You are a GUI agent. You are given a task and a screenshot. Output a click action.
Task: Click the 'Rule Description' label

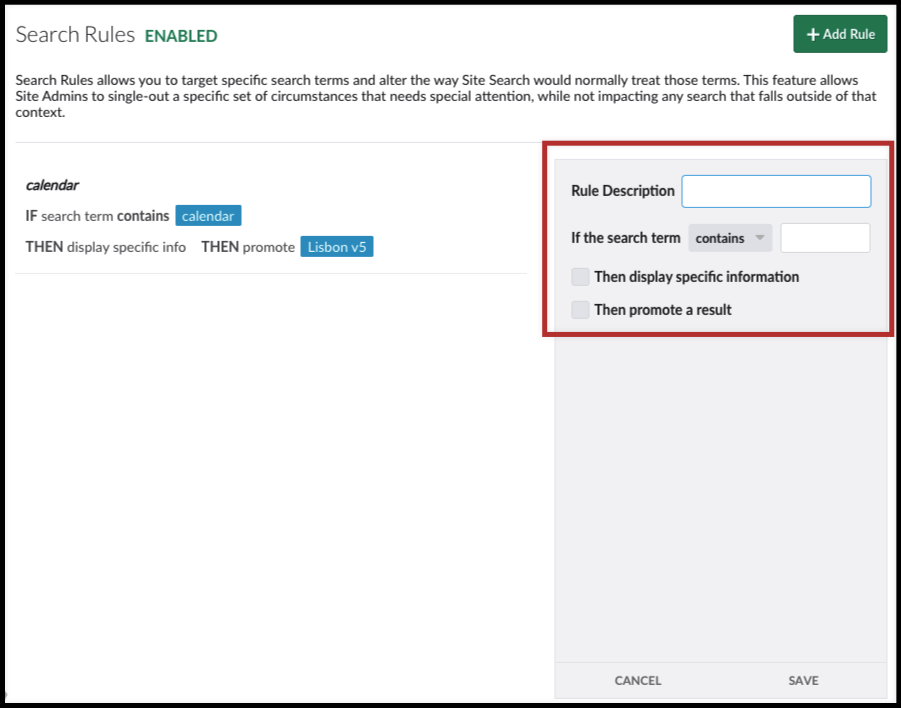pyautogui.click(x=623, y=191)
